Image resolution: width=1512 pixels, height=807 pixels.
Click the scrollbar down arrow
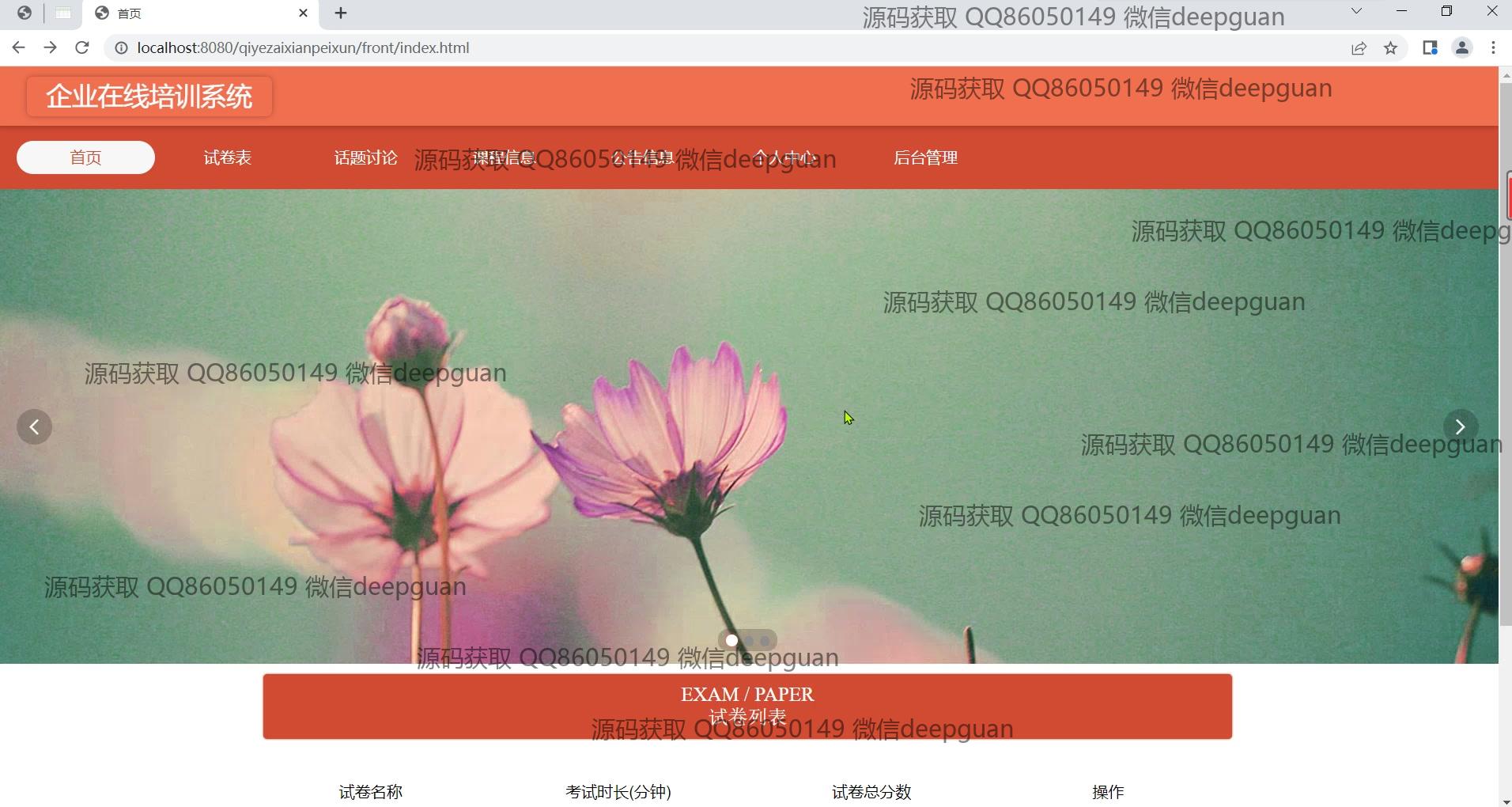click(x=1506, y=801)
